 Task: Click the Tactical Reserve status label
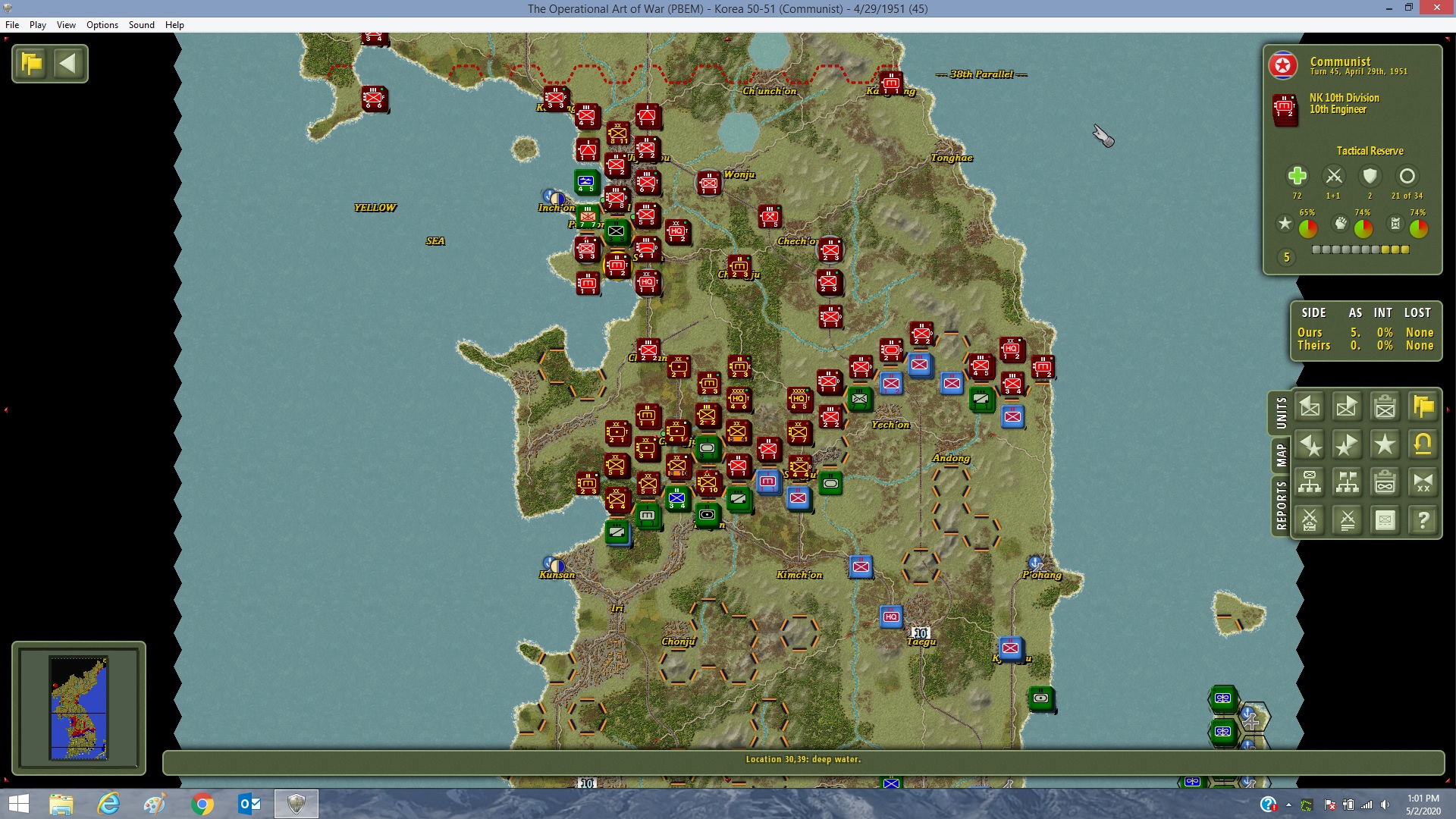(1370, 151)
